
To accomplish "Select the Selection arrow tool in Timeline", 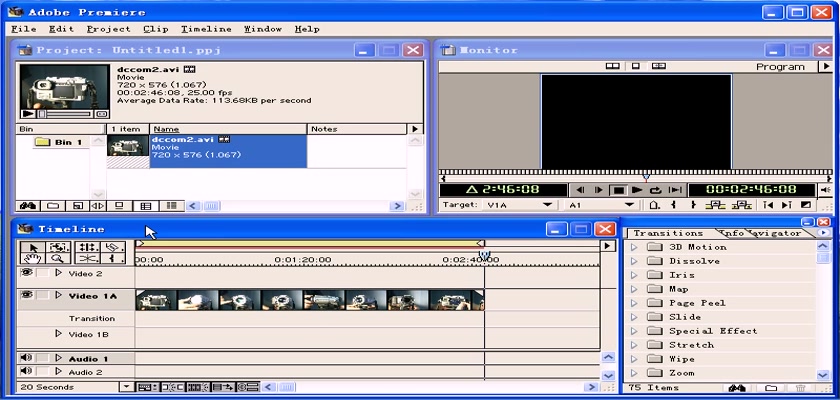I will click(34, 247).
